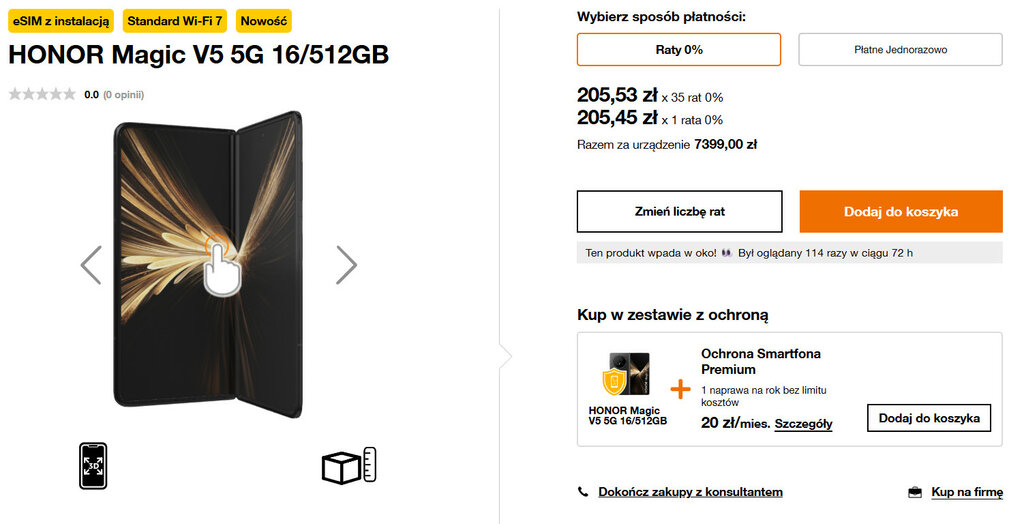The height and width of the screenshot is (524, 1024).
Task: Click the star rating icons
Action: [42, 95]
